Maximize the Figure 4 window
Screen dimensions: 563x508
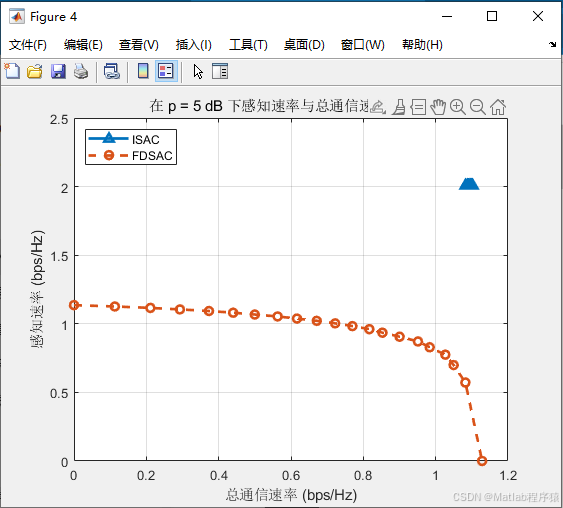pos(492,16)
